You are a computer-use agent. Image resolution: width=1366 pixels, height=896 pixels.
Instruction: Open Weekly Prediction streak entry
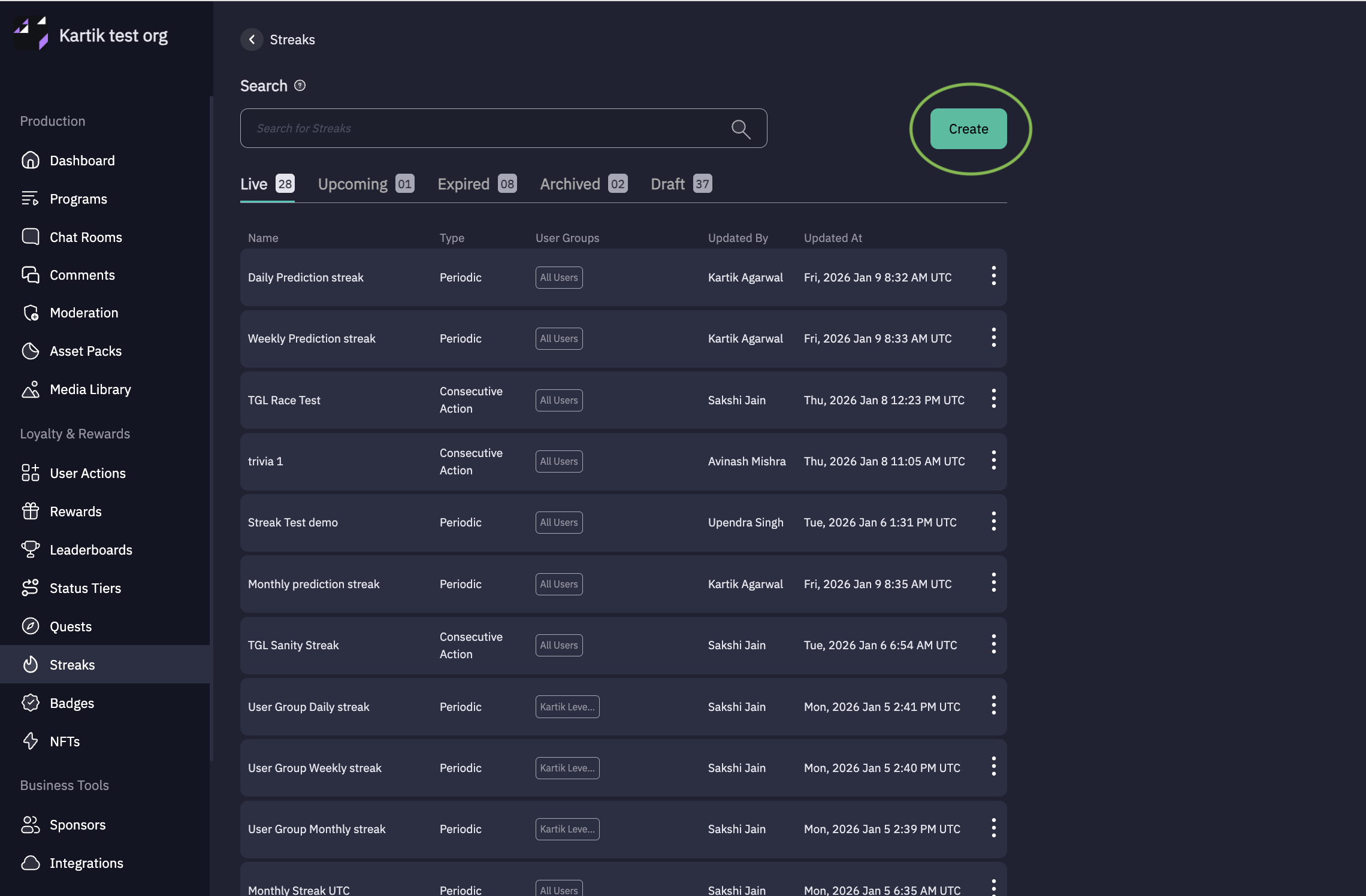312,339
